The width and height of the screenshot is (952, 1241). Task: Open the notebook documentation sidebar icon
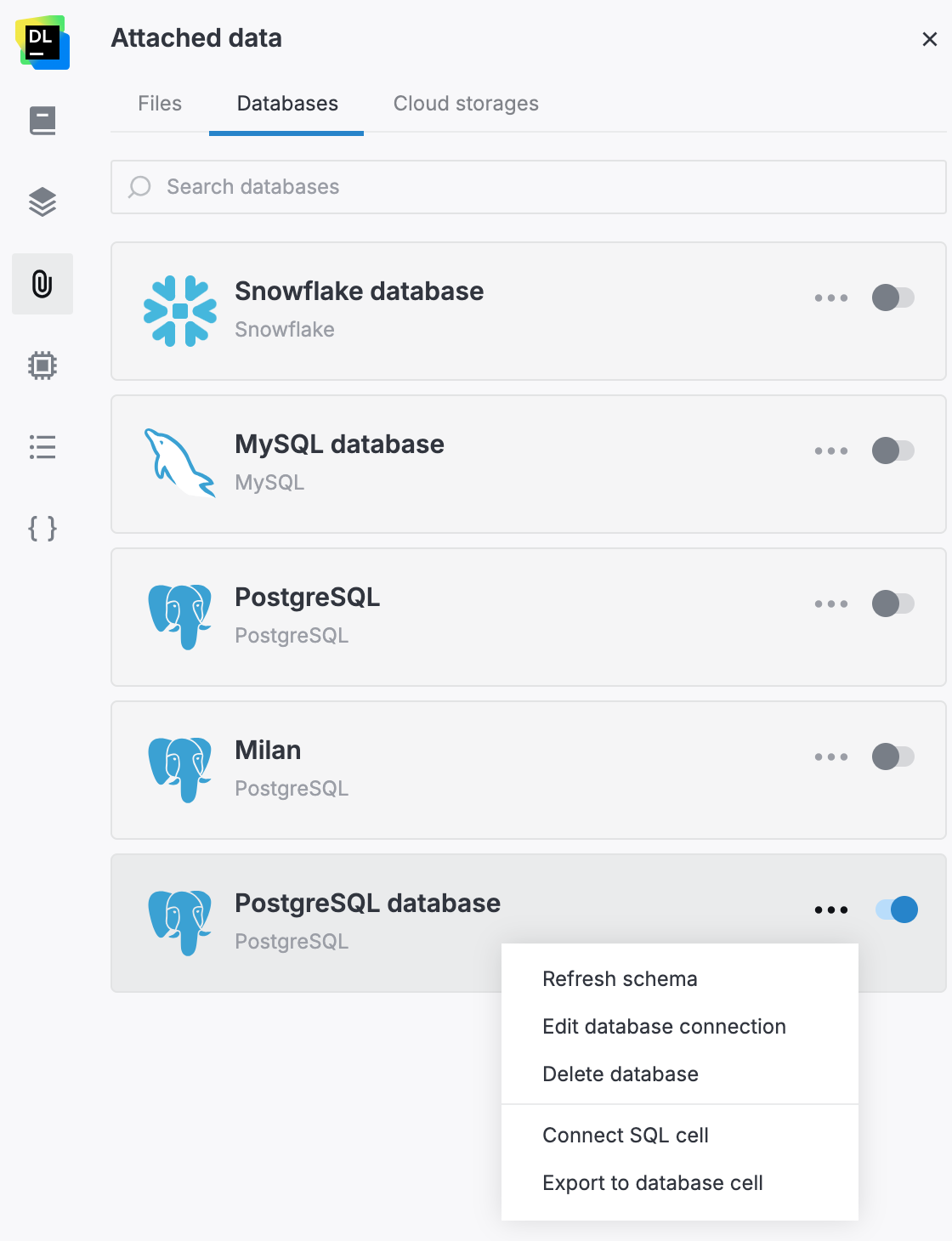(x=42, y=120)
